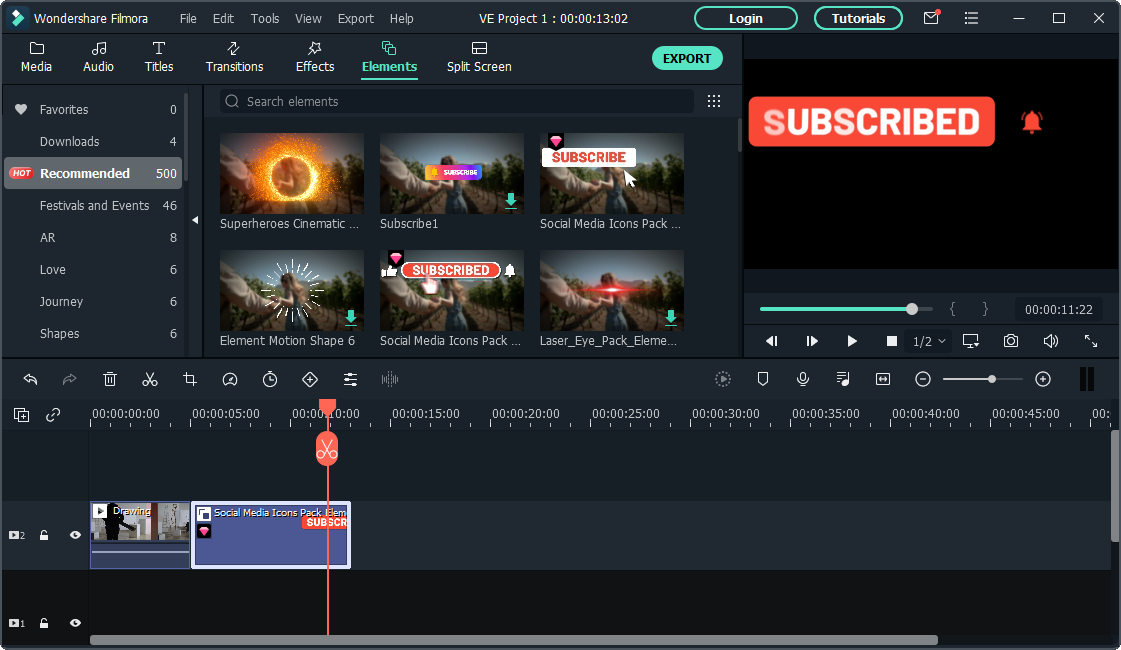Click the split scissors icon in toolbar
1121x650 pixels.
tap(150, 379)
